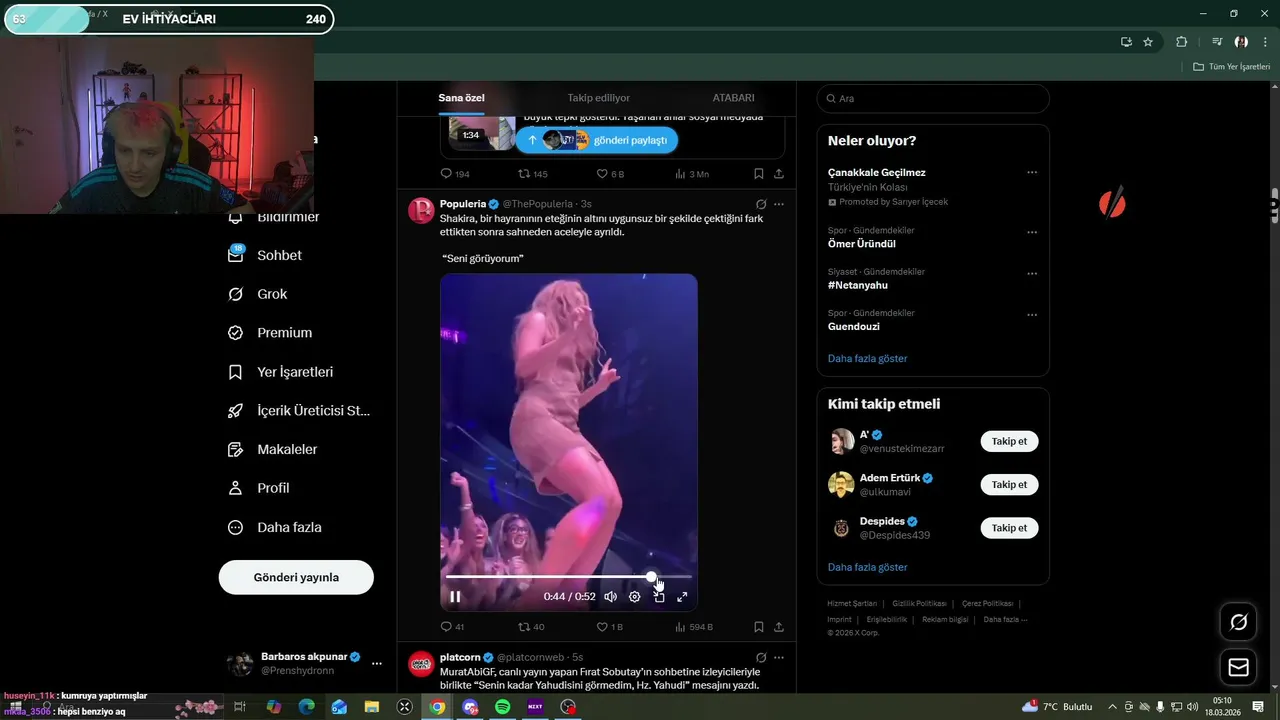The height and width of the screenshot is (720, 1280).
Task: Show more trends via Daha fazla göster under Guendouzi
Action: click(x=868, y=358)
